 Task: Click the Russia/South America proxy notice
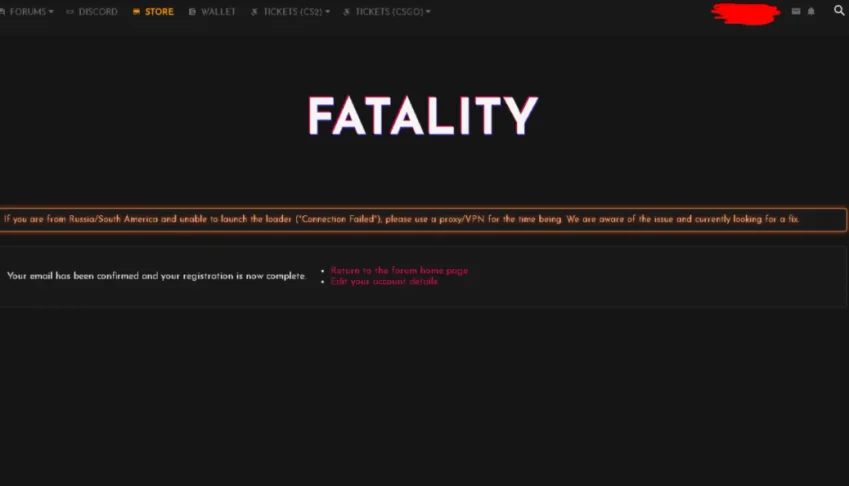coord(423,220)
